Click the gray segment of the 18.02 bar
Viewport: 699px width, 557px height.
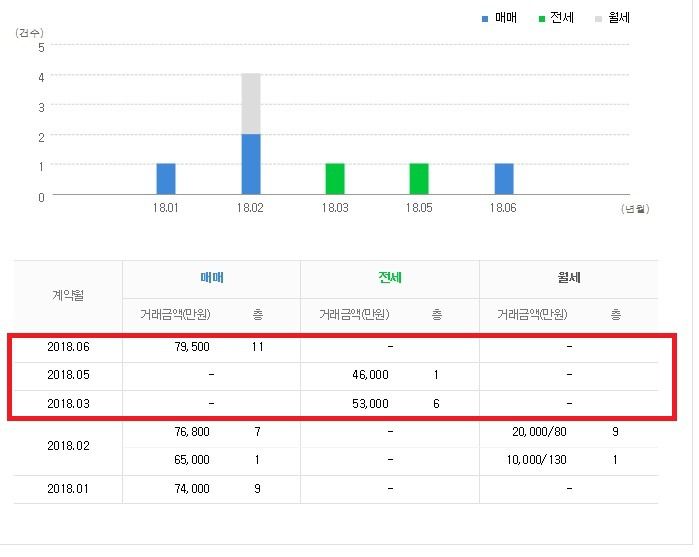(x=251, y=103)
